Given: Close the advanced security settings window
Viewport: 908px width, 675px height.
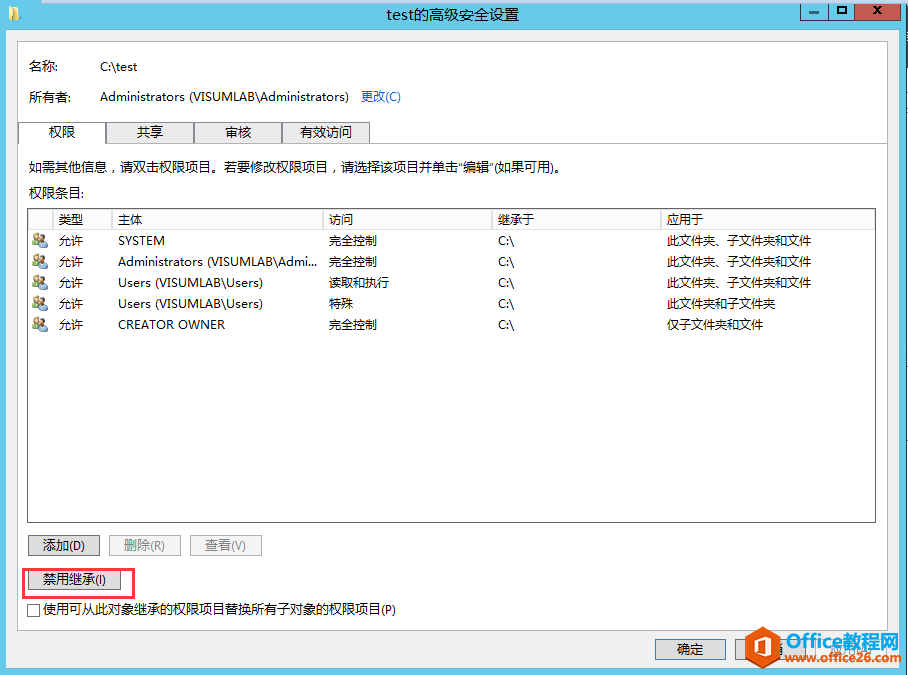Looking at the screenshot, I should (x=877, y=11).
